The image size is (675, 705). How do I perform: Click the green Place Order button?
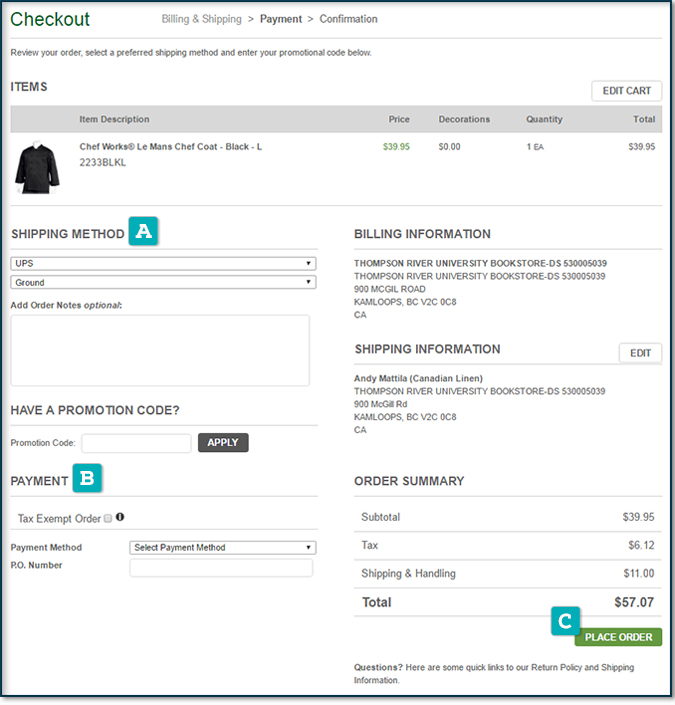pos(618,637)
